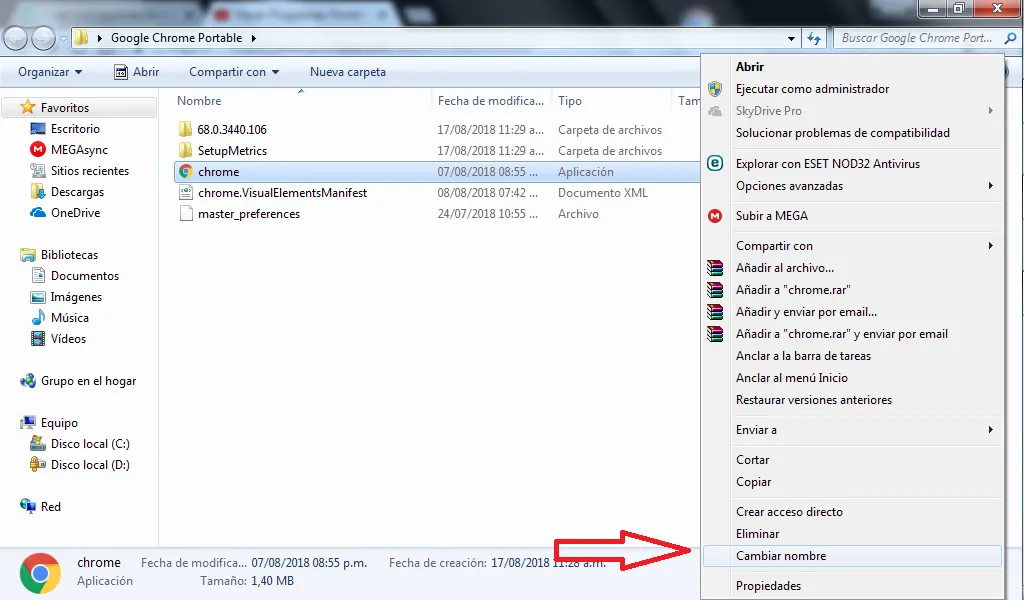
Task: Click the OneDrive cloud icon
Action: click(38, 212)
